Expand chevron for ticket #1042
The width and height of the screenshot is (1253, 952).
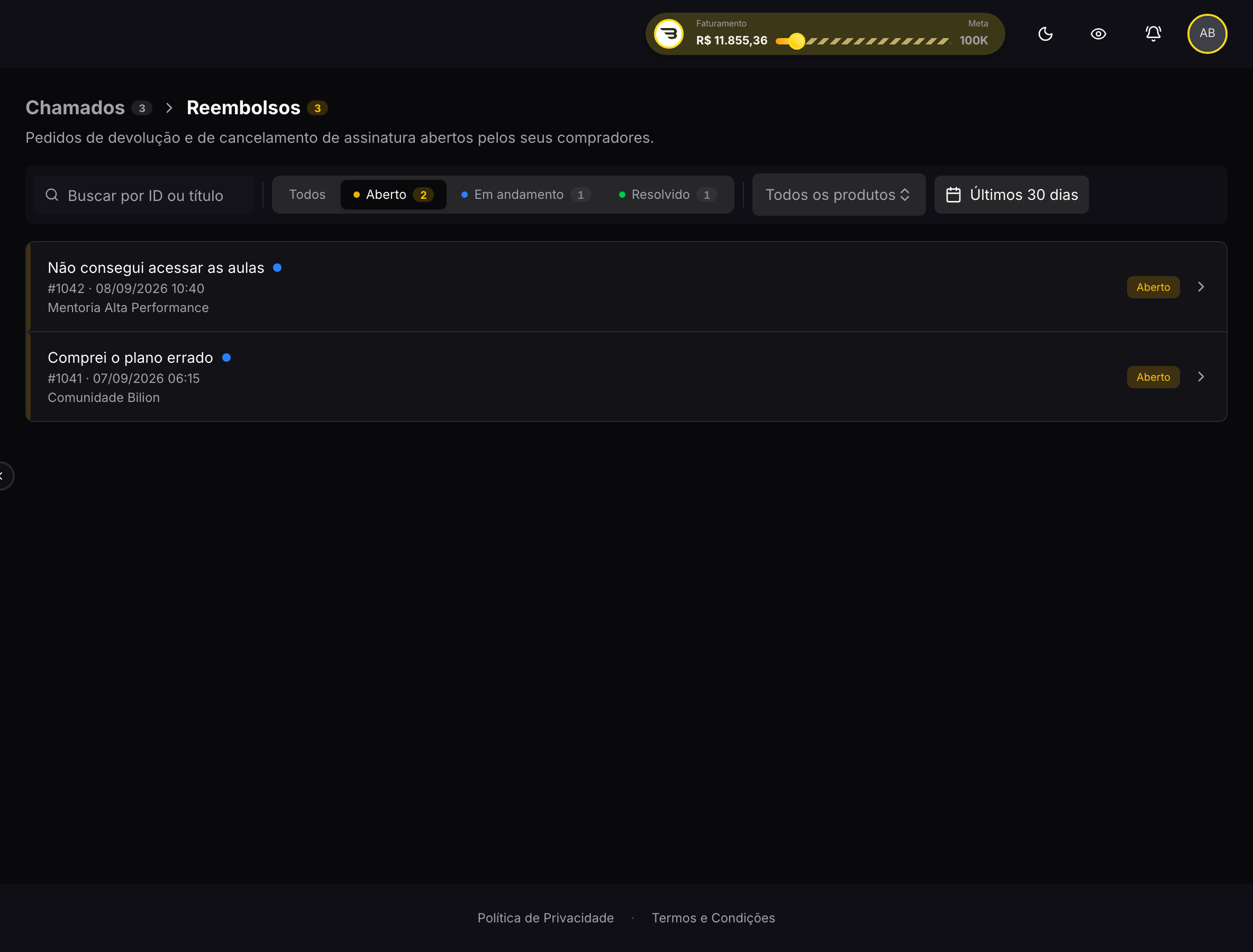1201,287
